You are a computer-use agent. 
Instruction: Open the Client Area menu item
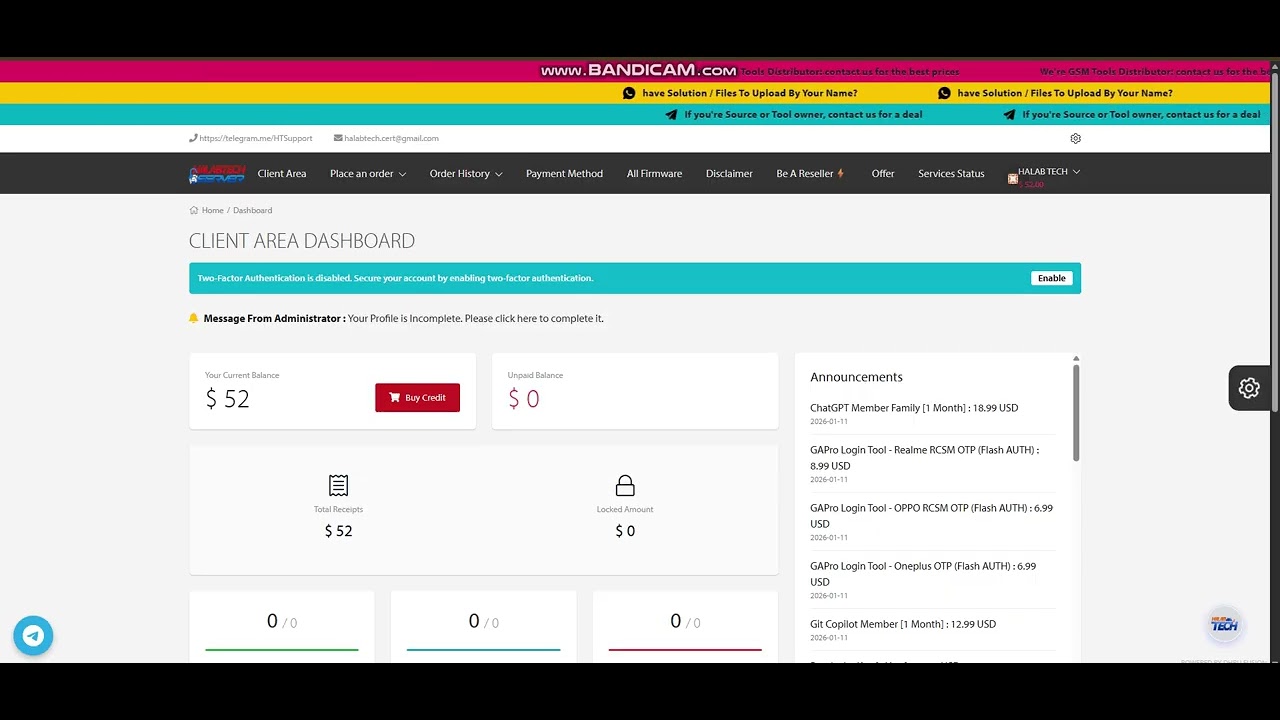(x=282, y=174)
